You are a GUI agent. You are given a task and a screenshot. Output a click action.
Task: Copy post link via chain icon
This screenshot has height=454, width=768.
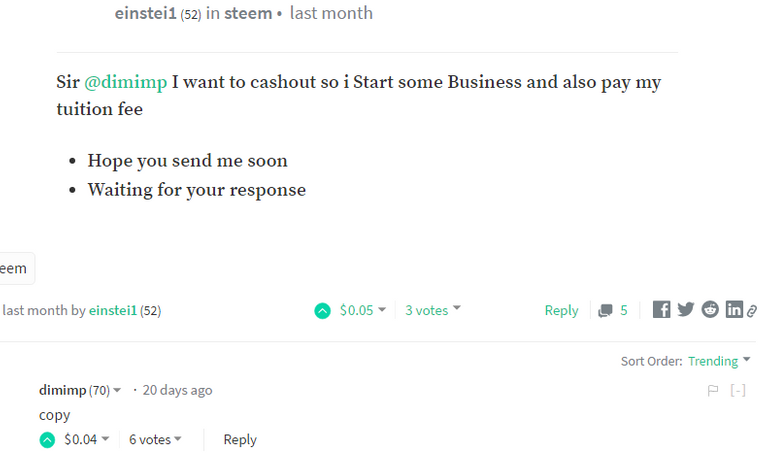[x=752, y=311]
